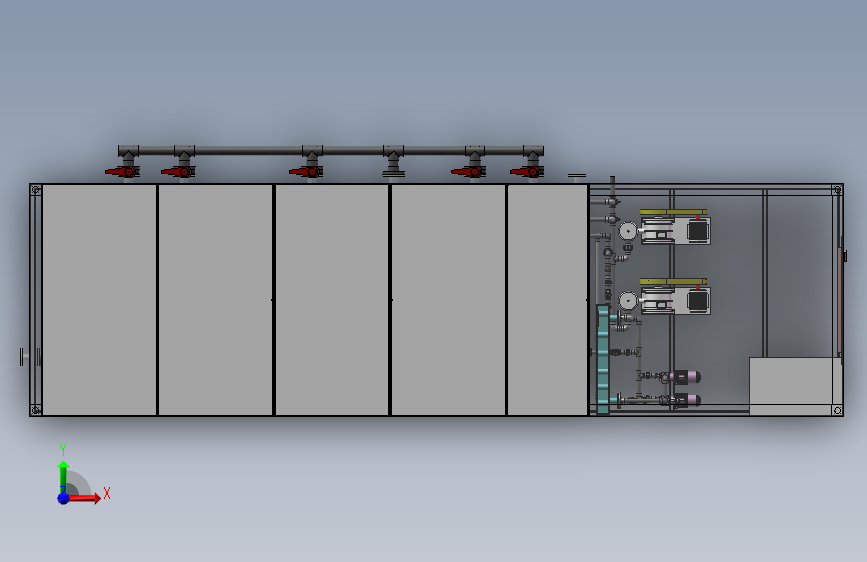The height and width of the screenshot is (562, 867).
Task: Select the teal plate heat exchanger
Action: click(x=603, y=359)
